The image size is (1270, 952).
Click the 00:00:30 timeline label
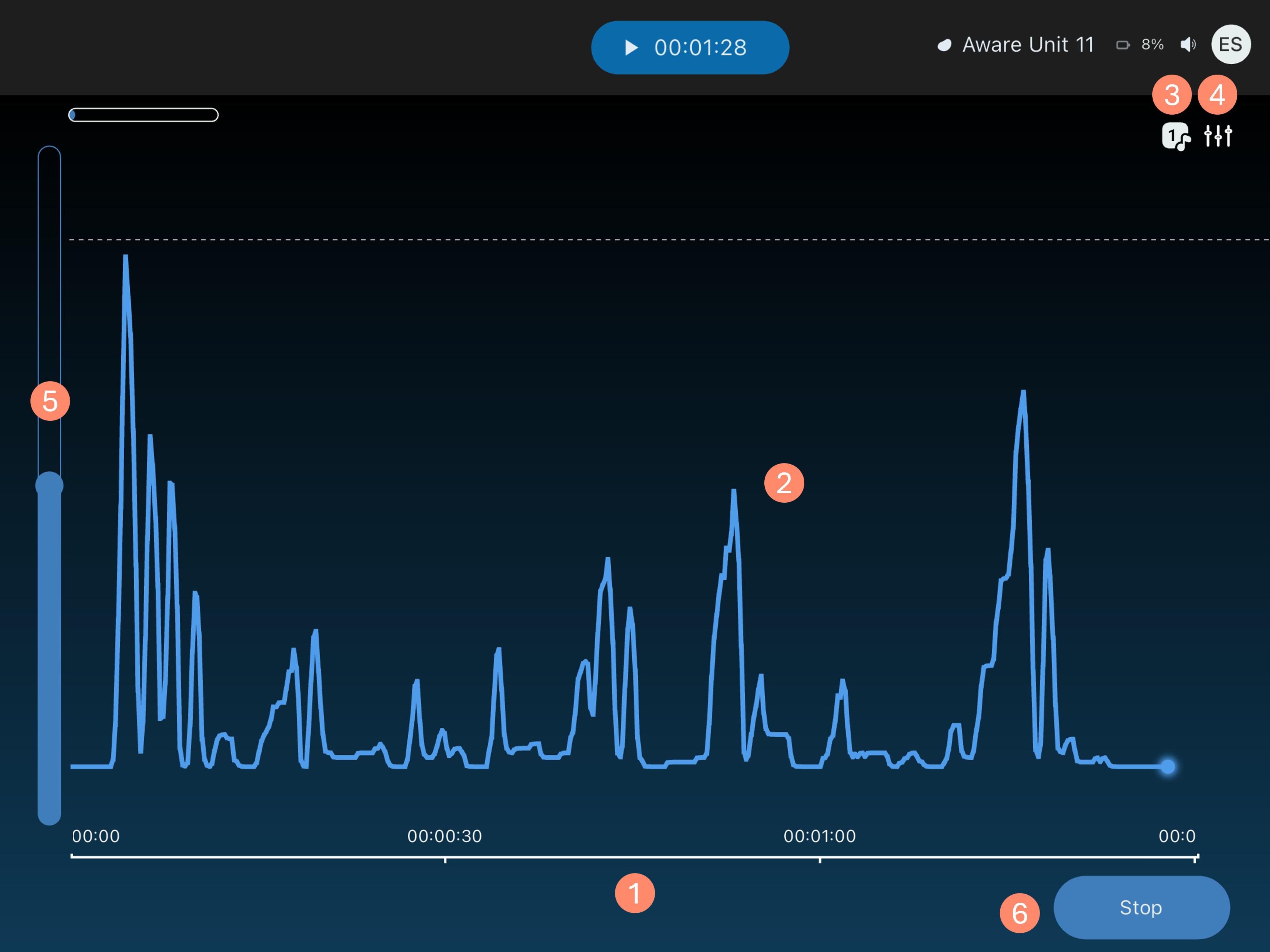coord(444,836)
